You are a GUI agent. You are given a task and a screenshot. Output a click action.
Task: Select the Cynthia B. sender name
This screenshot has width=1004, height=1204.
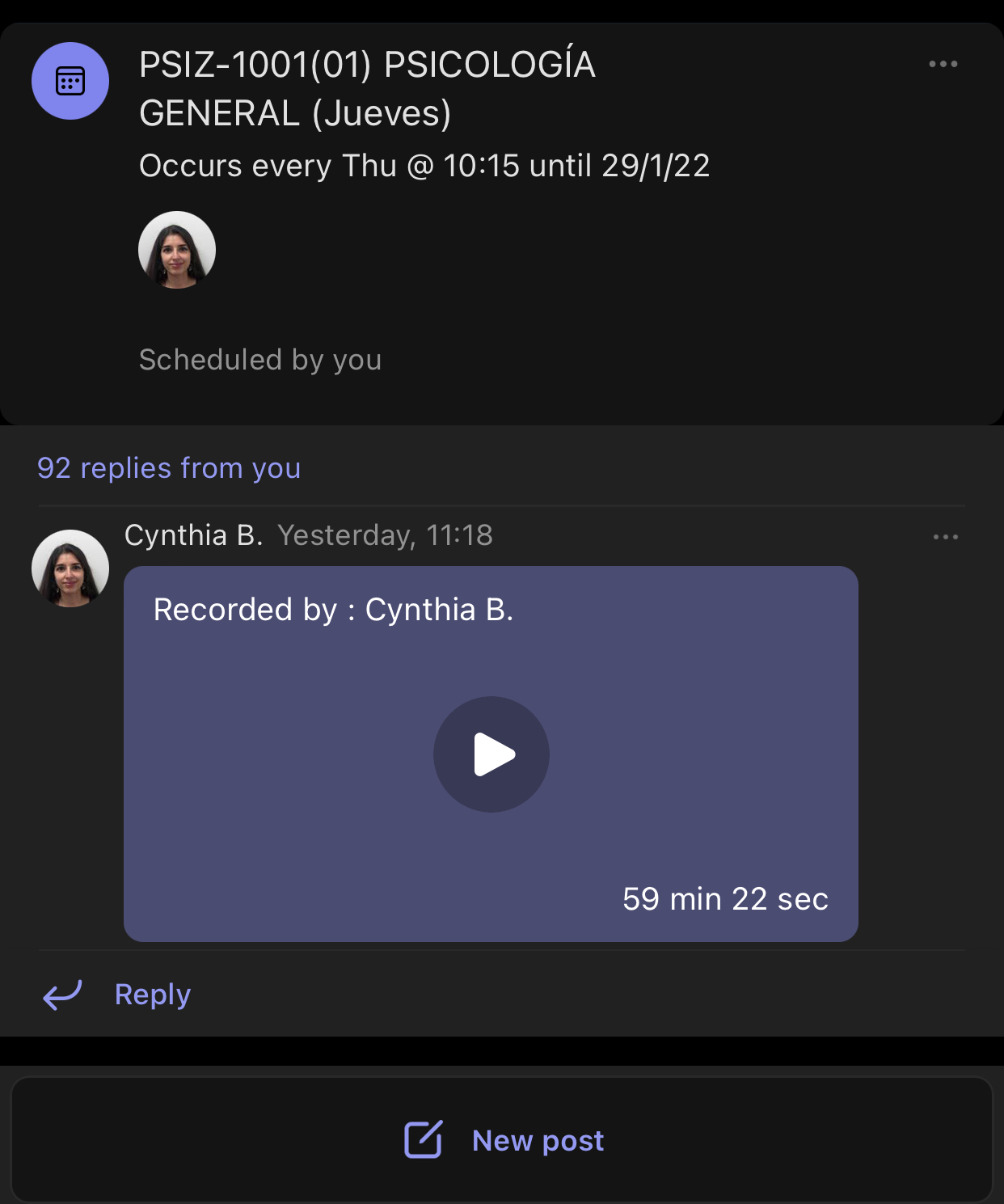click(x=193, y=535)
